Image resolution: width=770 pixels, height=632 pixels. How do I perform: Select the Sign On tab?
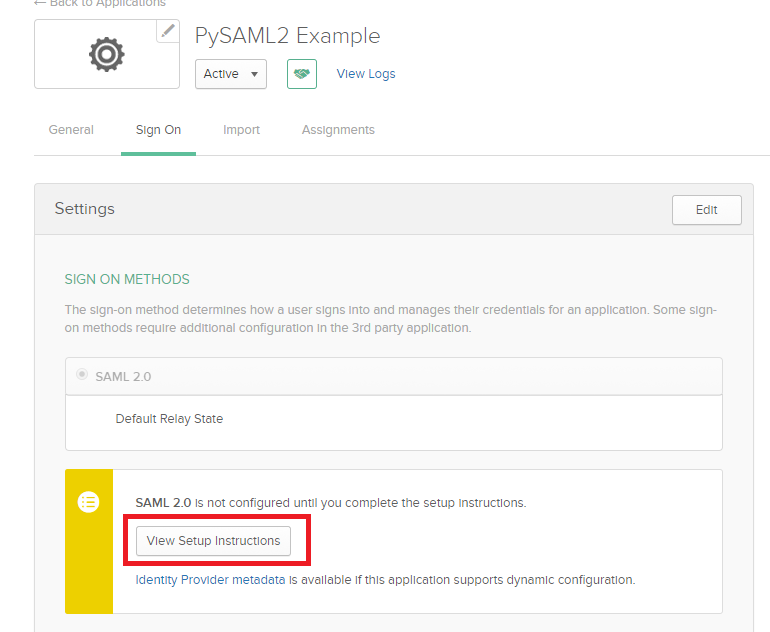click(158, 130)
